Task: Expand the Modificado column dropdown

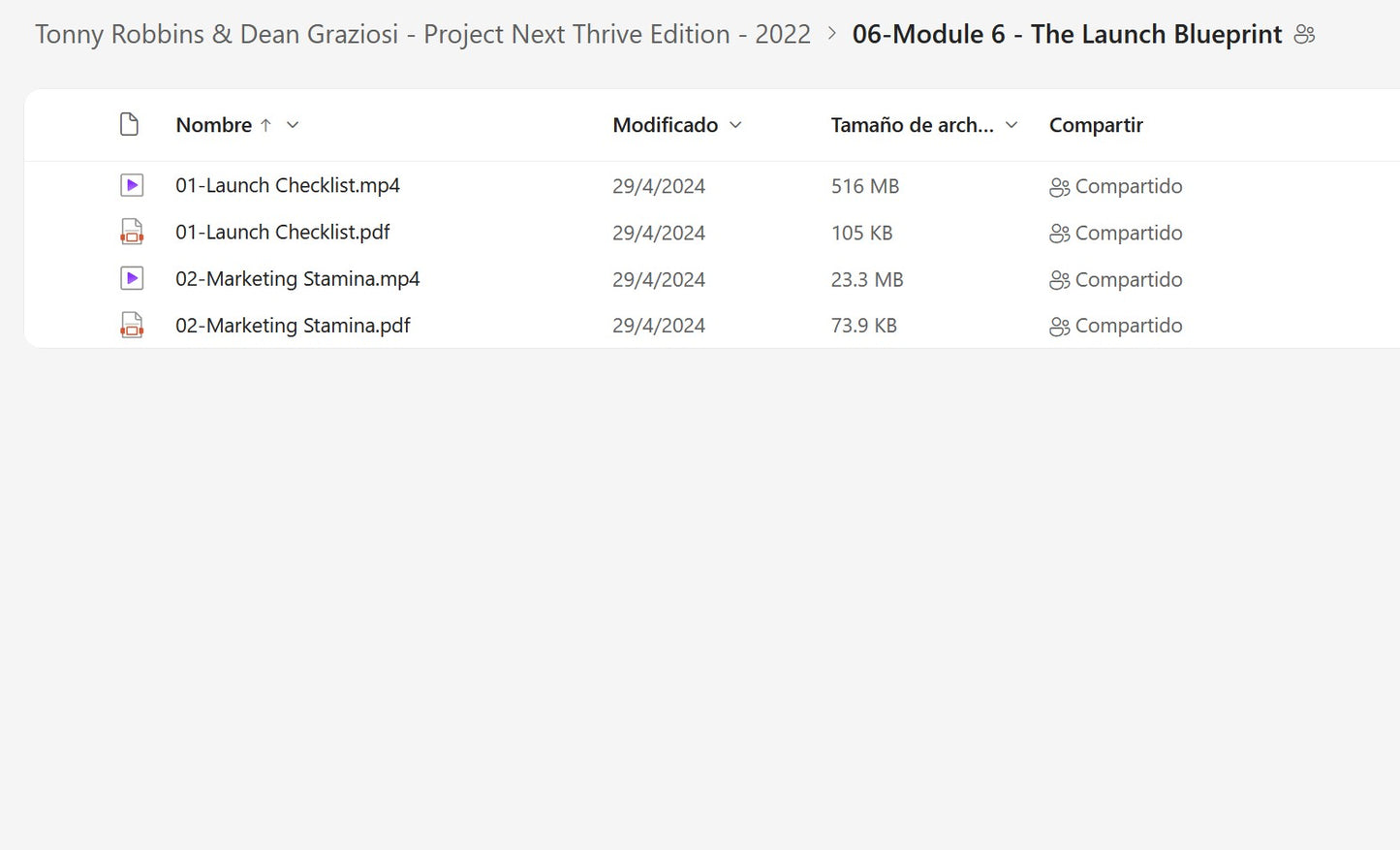Action: (x=735, y=125)
